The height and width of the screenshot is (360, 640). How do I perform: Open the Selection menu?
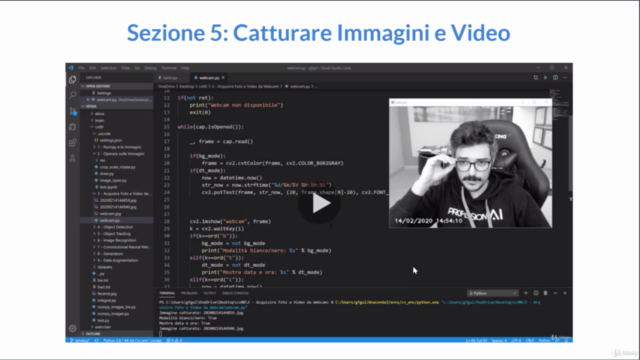click(x=109, y=68)
